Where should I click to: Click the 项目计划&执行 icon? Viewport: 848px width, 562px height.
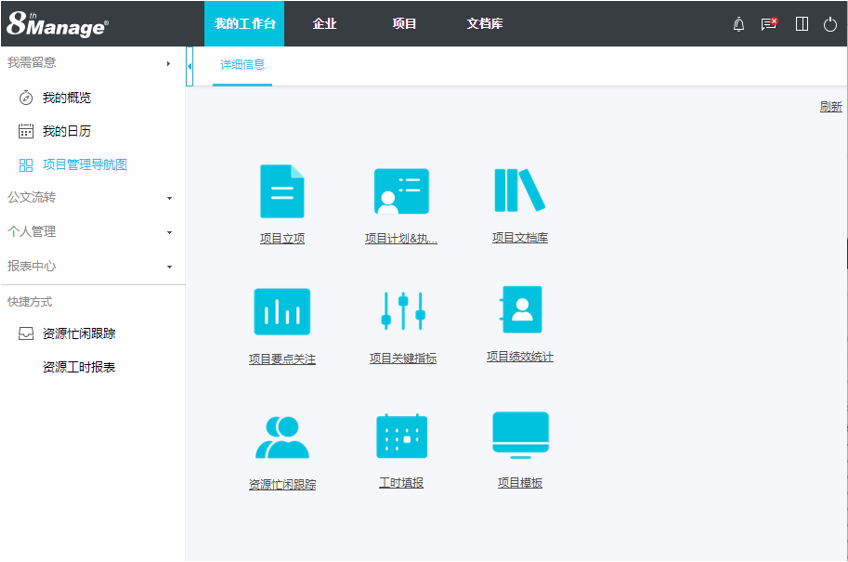click(401, 191)
